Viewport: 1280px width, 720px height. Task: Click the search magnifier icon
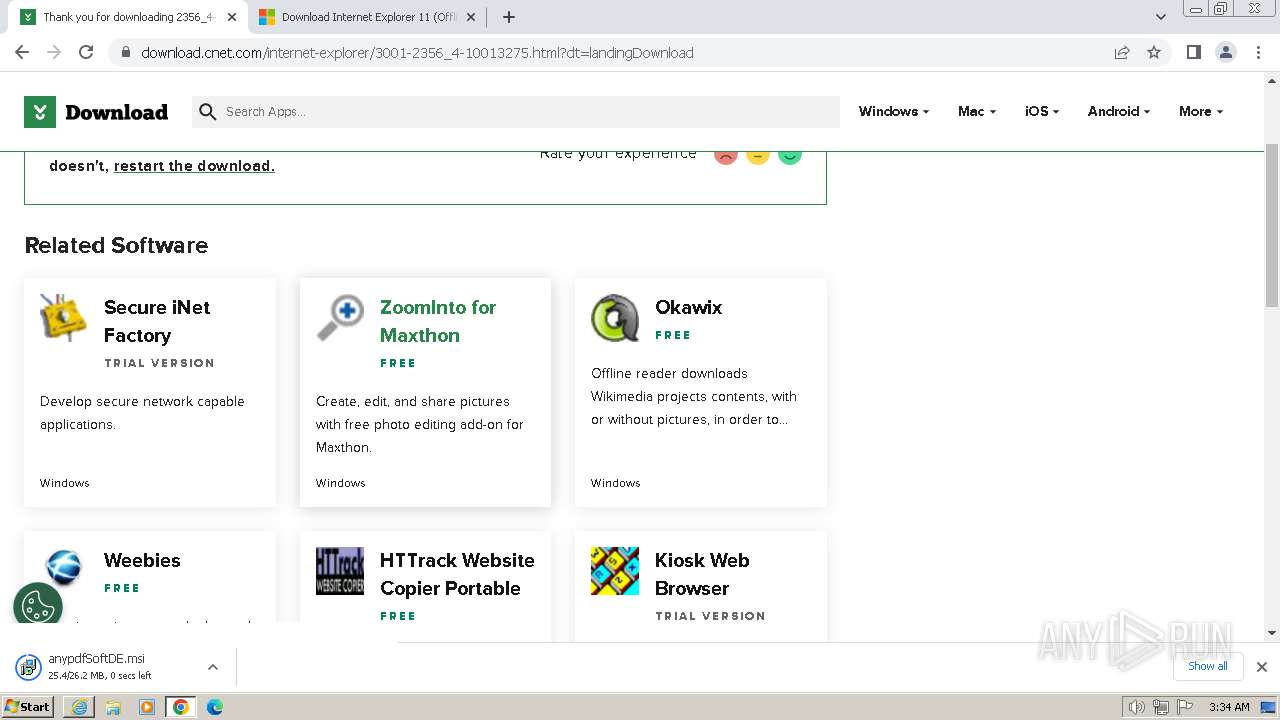(208, 112)
